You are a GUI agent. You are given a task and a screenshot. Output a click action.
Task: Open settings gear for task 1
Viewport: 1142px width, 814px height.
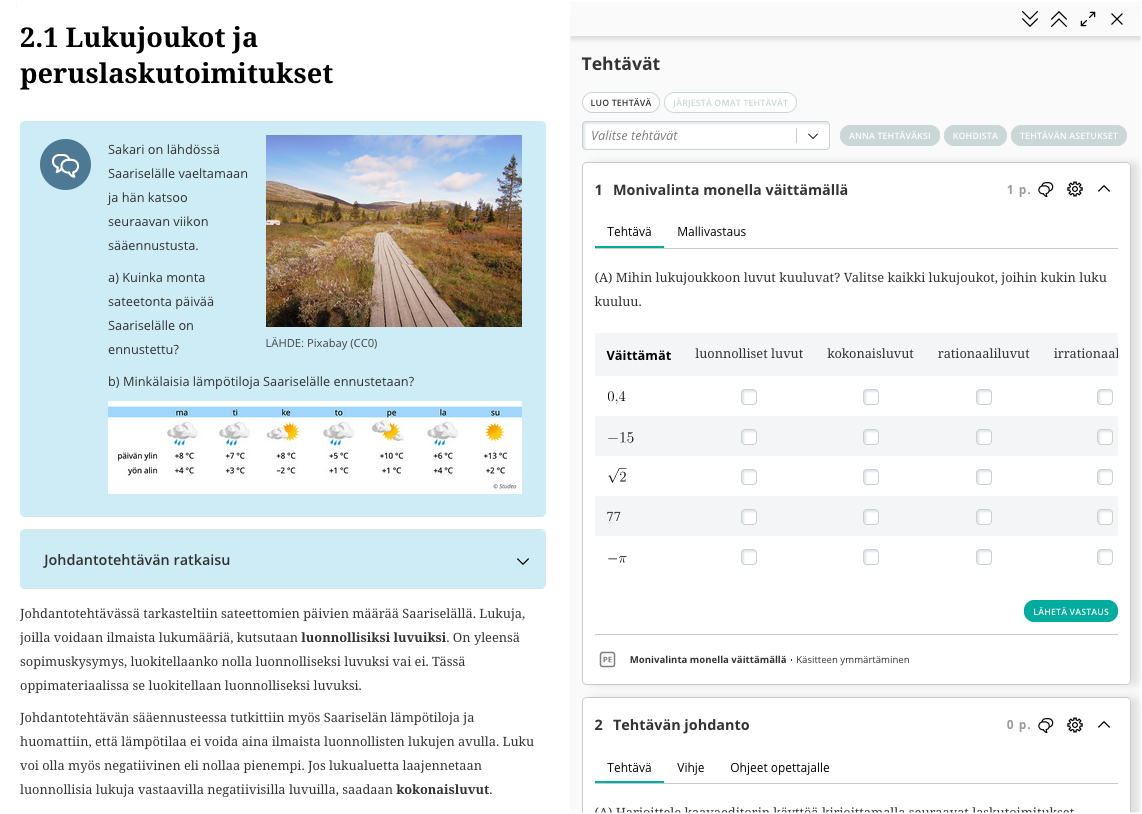point(1075,189)
